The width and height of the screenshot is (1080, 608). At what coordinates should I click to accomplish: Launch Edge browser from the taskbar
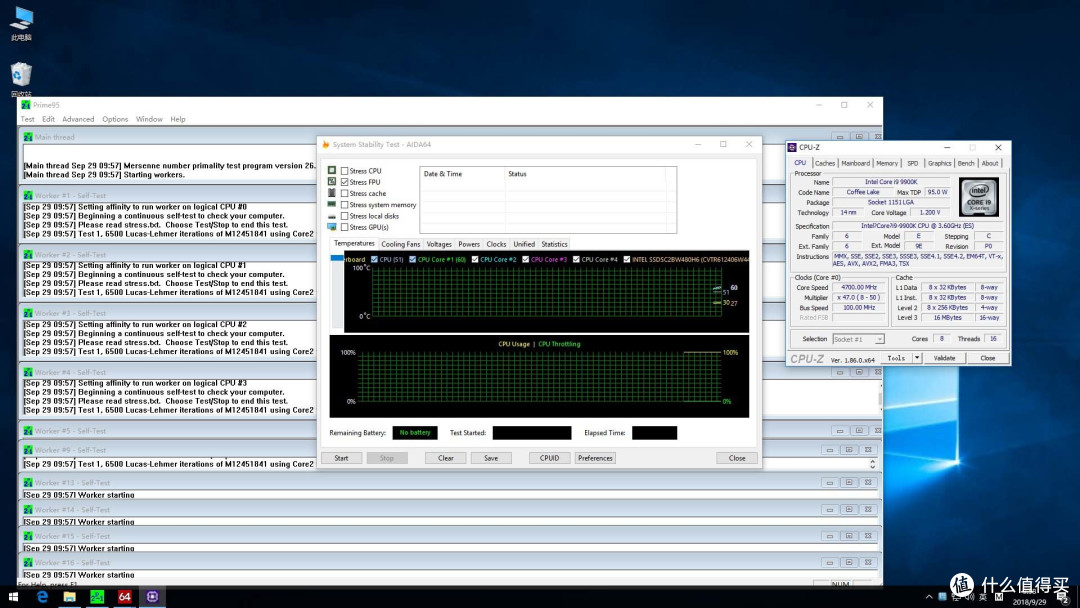[x=42, y=597]
